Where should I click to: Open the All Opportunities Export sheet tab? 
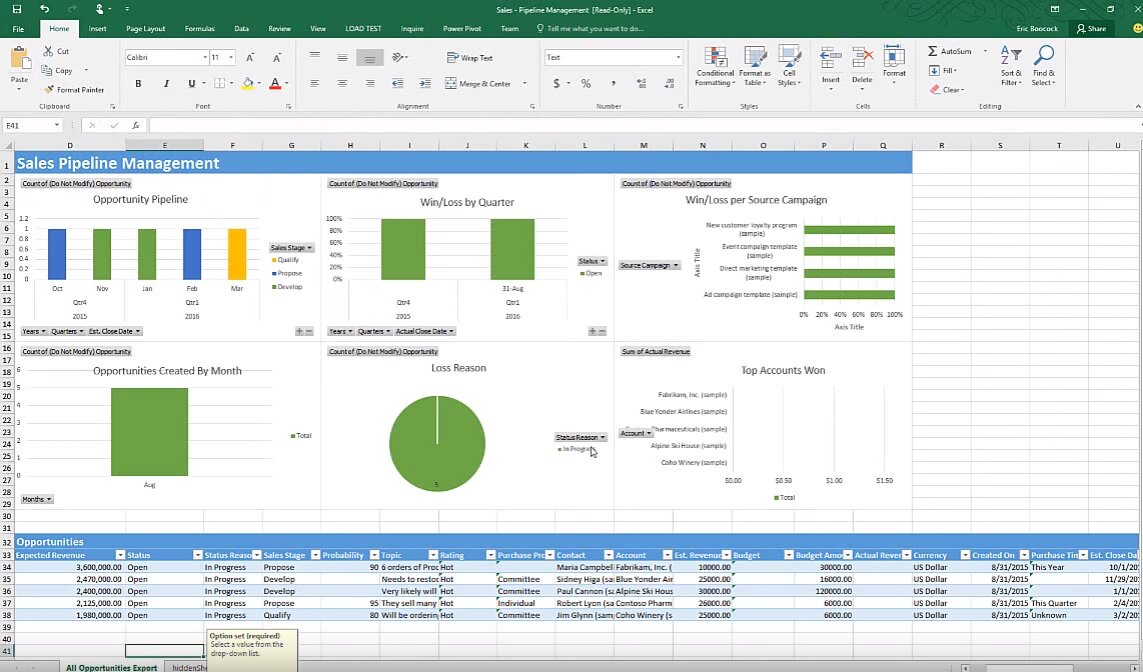(111, 666)
